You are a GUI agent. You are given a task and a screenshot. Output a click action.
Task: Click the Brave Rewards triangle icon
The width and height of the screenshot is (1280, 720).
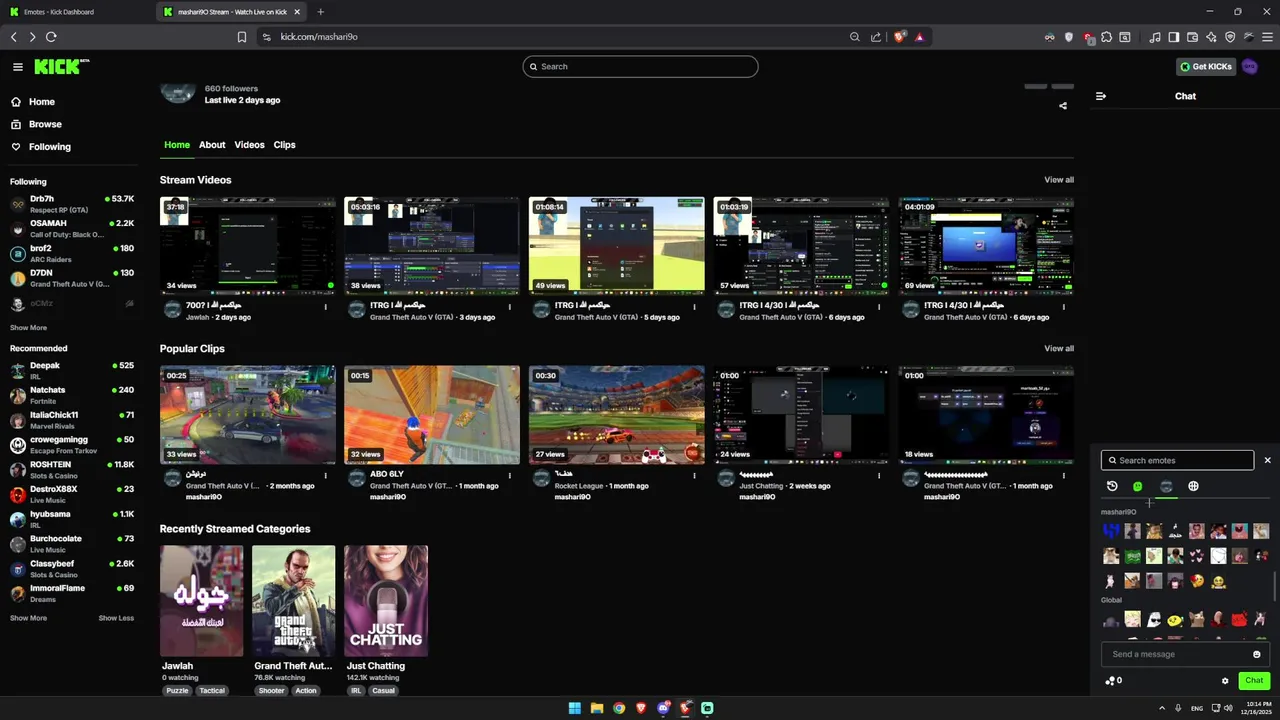coord(919,37)
